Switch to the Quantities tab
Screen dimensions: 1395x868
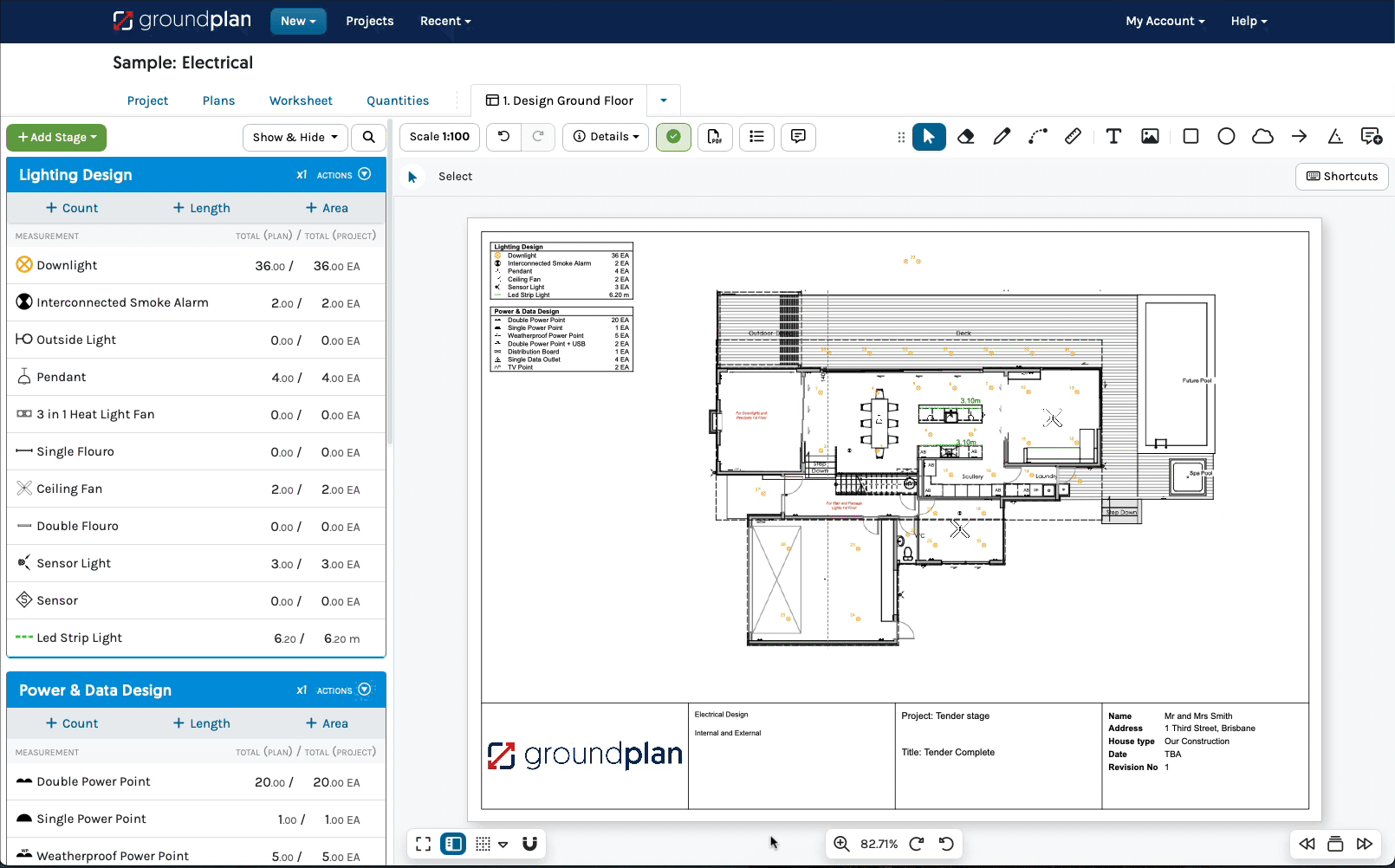[398, 100]
